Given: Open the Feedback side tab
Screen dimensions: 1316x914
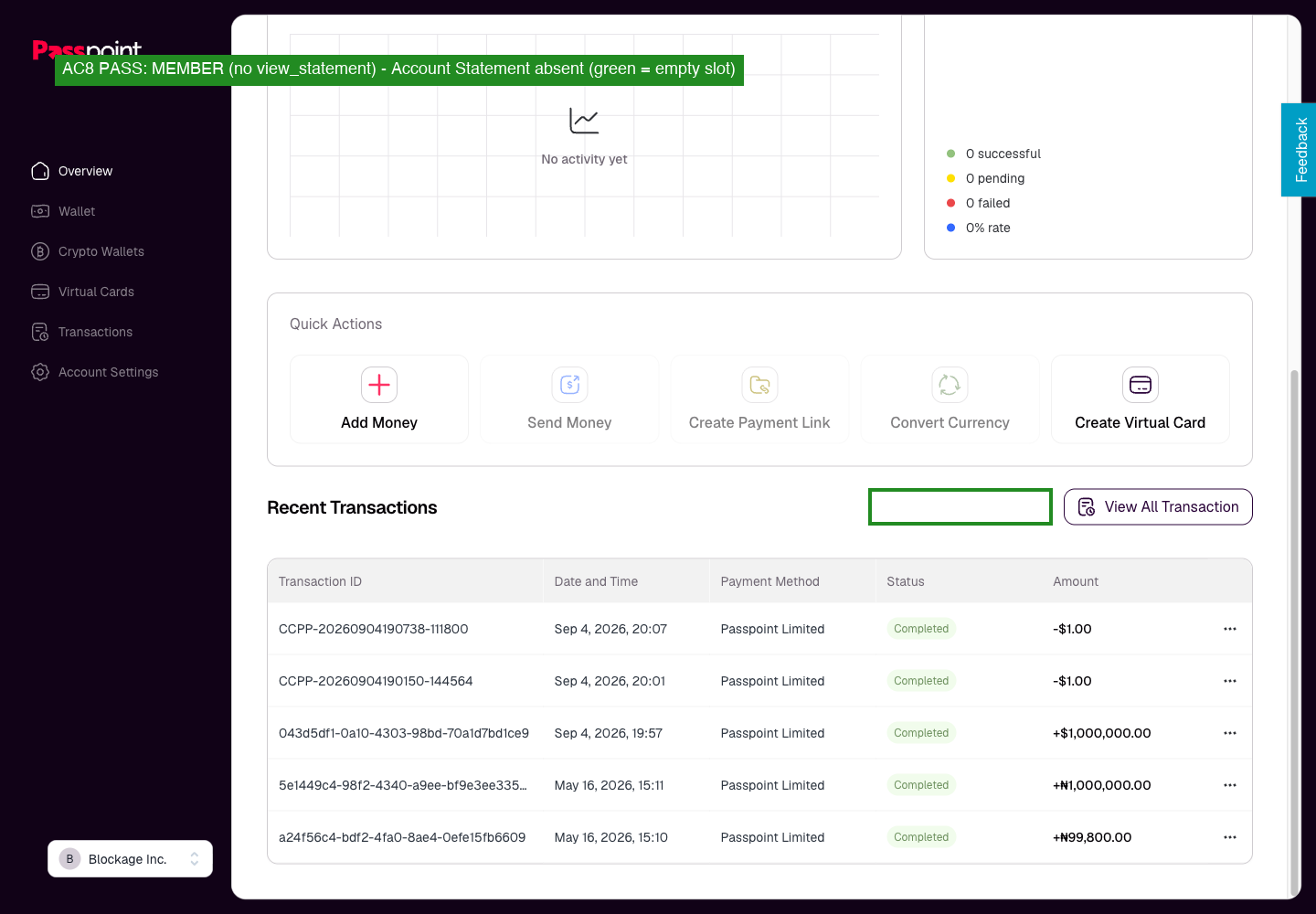Looking at the screenshot, I should [x=1299, y=150].
